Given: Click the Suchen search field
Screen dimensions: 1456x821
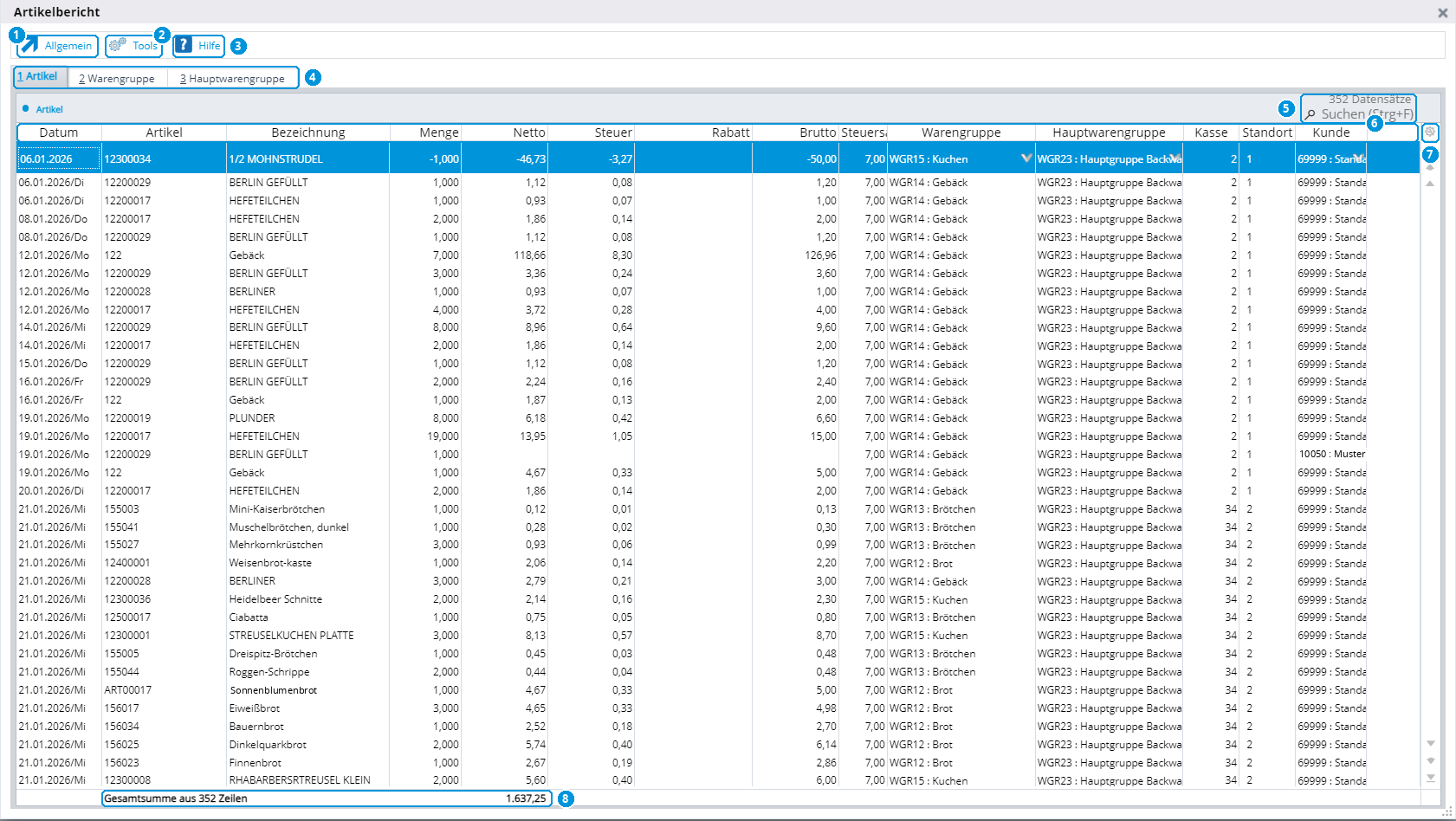Looking at the screenshot, I should tap(1367, 114).
